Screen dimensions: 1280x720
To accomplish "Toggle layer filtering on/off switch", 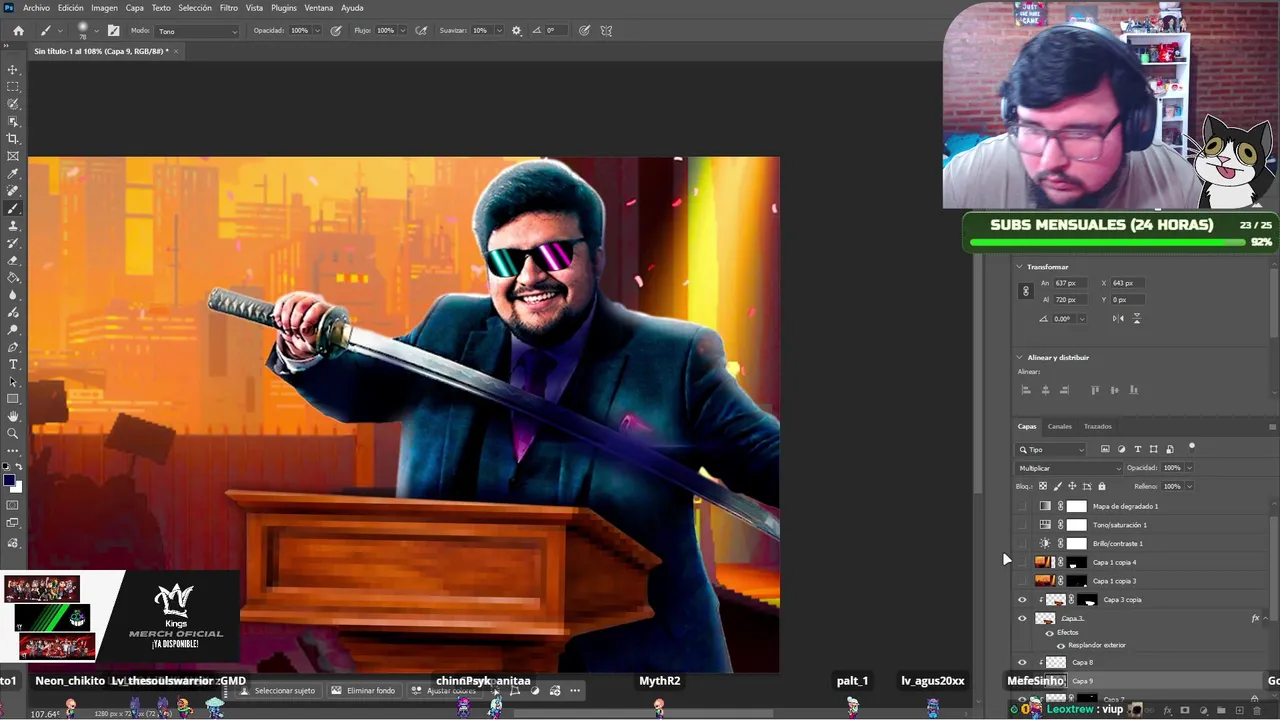I will (x=1191, y=447).
